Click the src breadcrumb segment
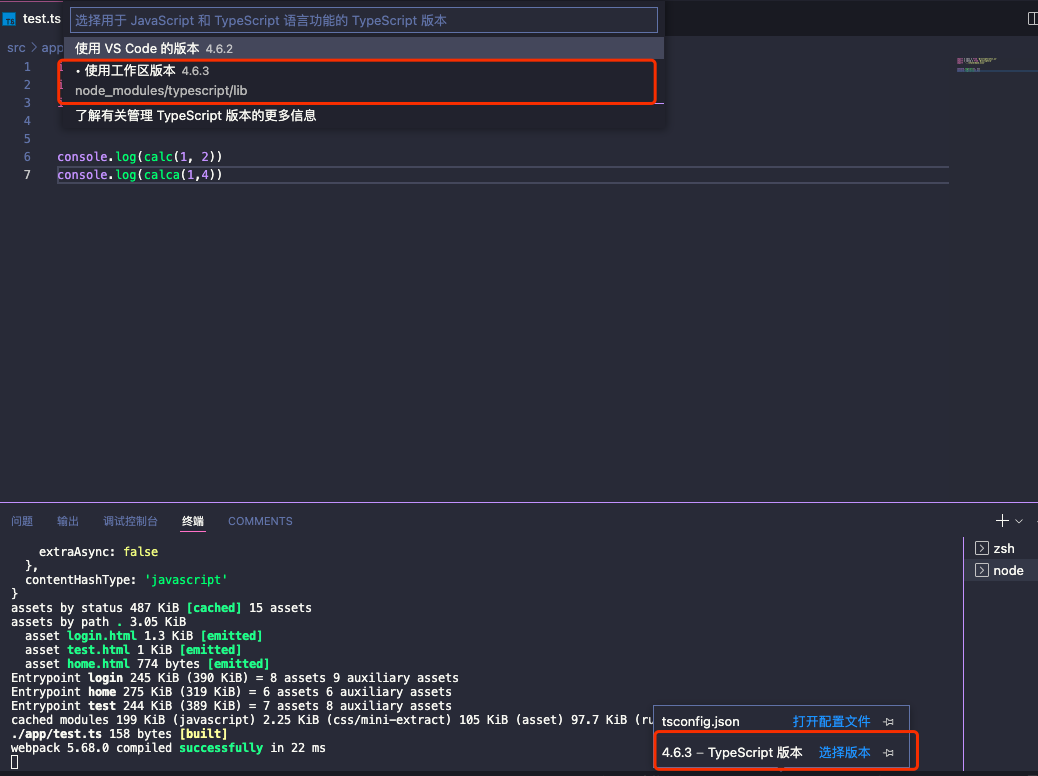Viewport: 1038px width, 776px height. [x=16, y=48]
